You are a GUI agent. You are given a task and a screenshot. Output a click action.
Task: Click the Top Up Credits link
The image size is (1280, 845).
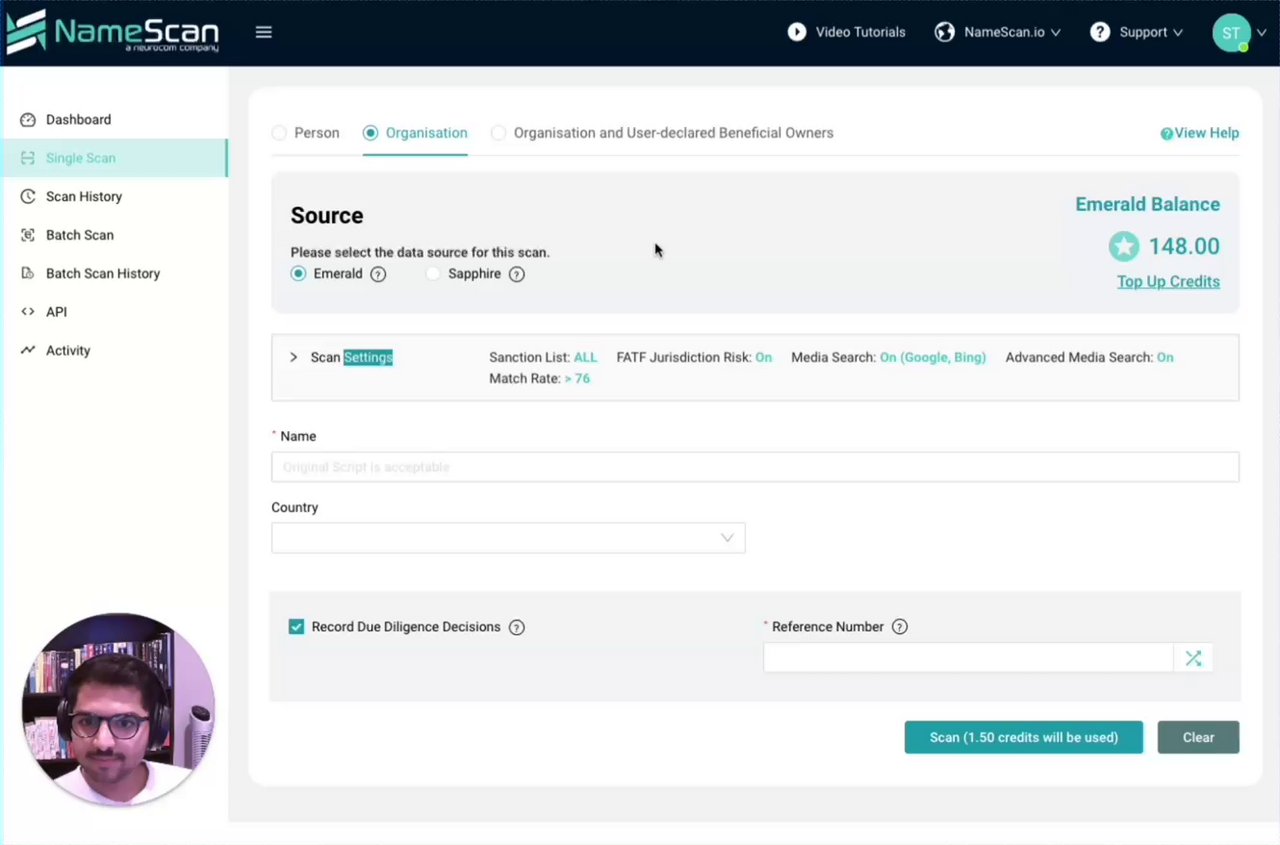pyautogui.click(x=1168, y=282)
